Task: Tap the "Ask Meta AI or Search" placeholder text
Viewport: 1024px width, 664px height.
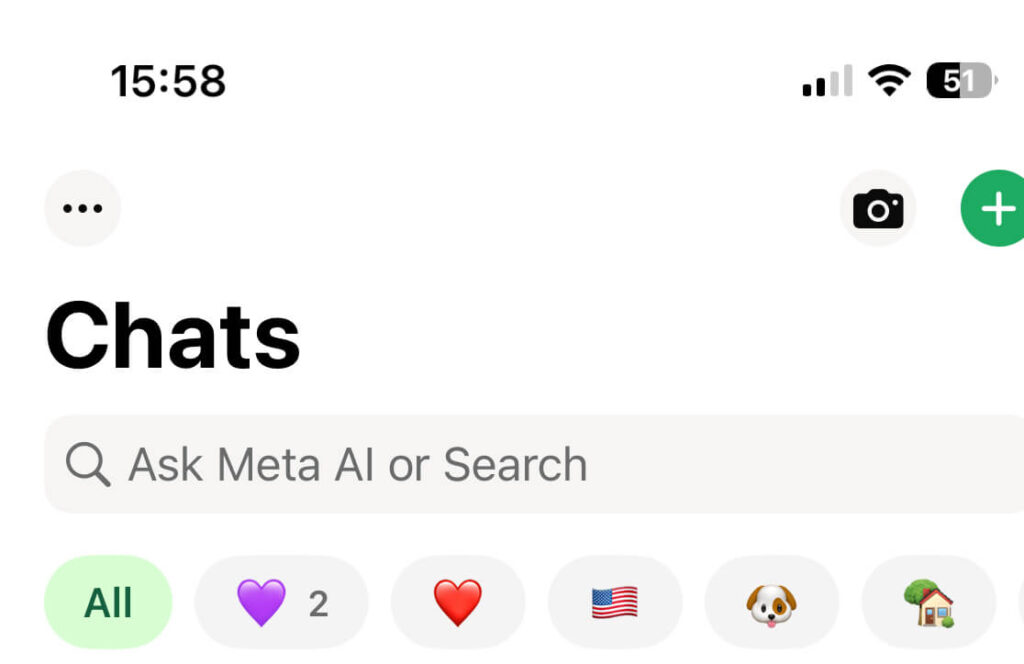Action: pyautogui.click(x=357, y=465)
